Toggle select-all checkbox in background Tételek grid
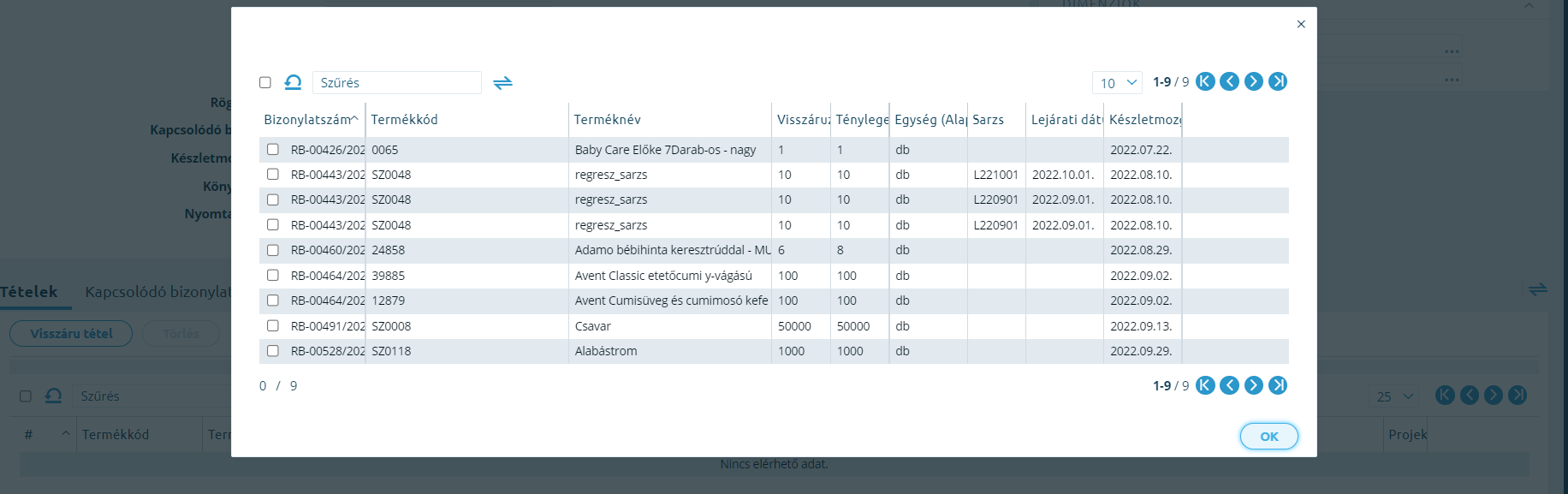The image size is (1568, 494). [x=26, y=396]
